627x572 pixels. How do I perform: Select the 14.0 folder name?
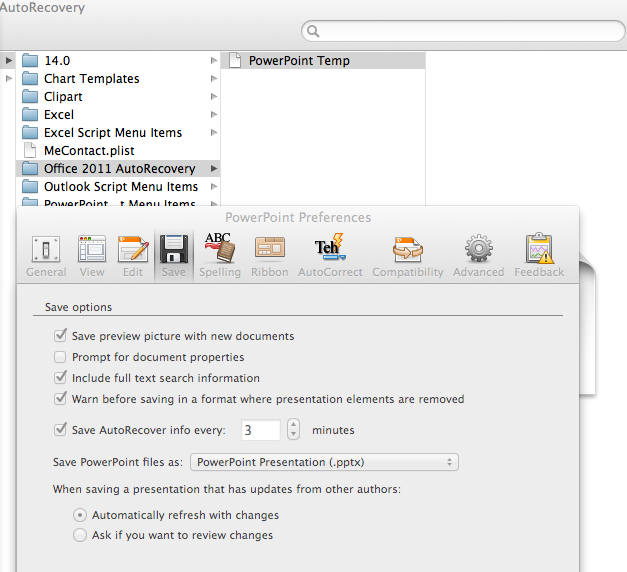(57, 61)
